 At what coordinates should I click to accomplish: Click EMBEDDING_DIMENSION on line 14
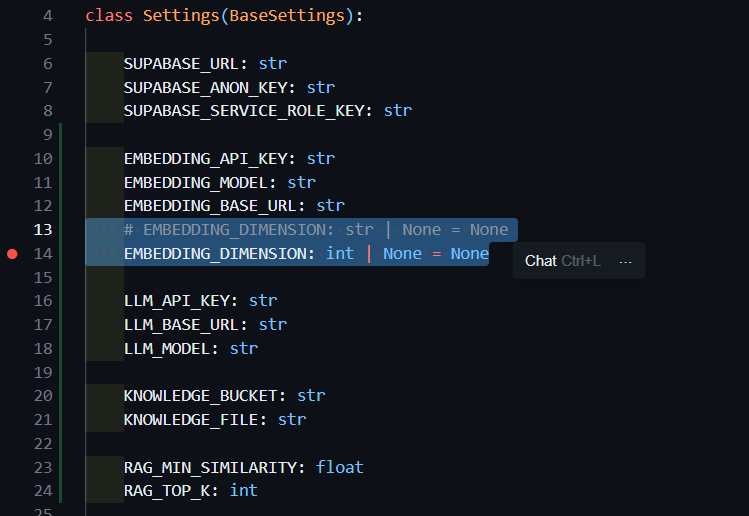coord(215,254)
